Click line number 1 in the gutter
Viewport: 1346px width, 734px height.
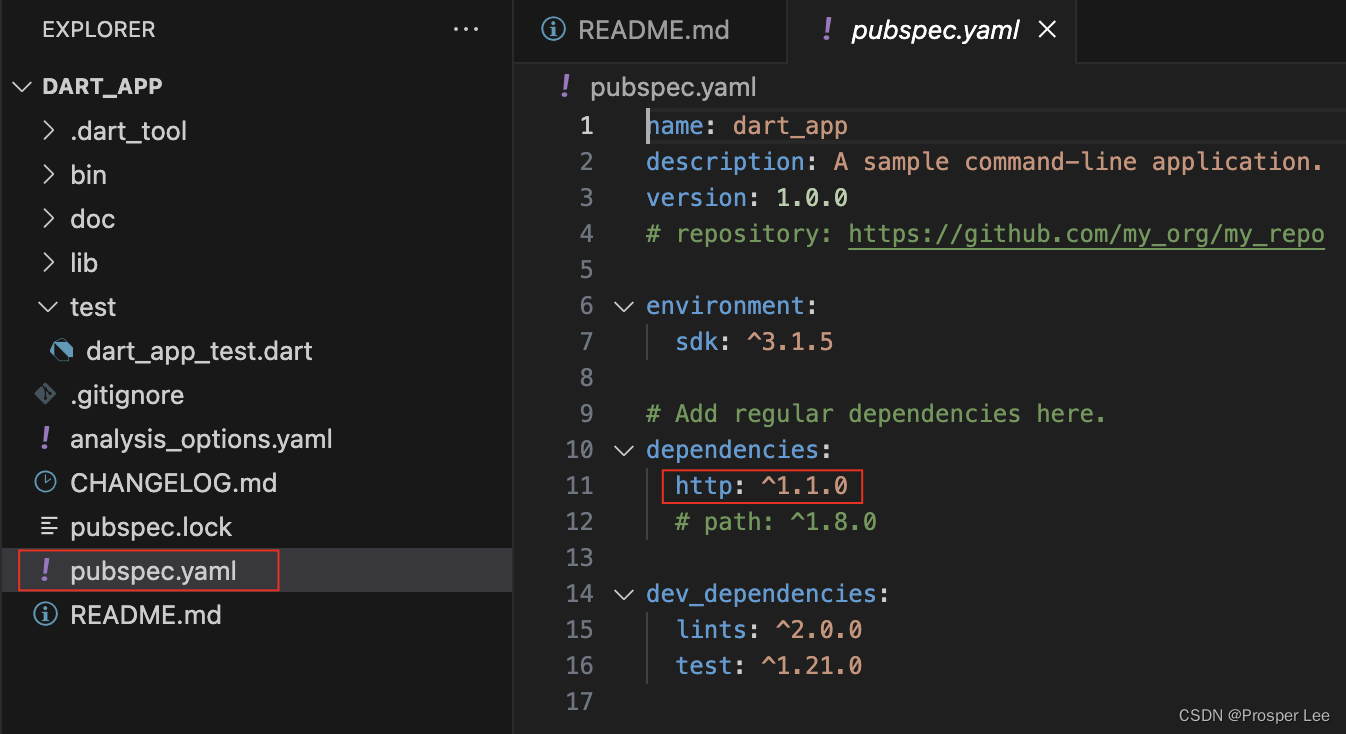pos(586,126)
